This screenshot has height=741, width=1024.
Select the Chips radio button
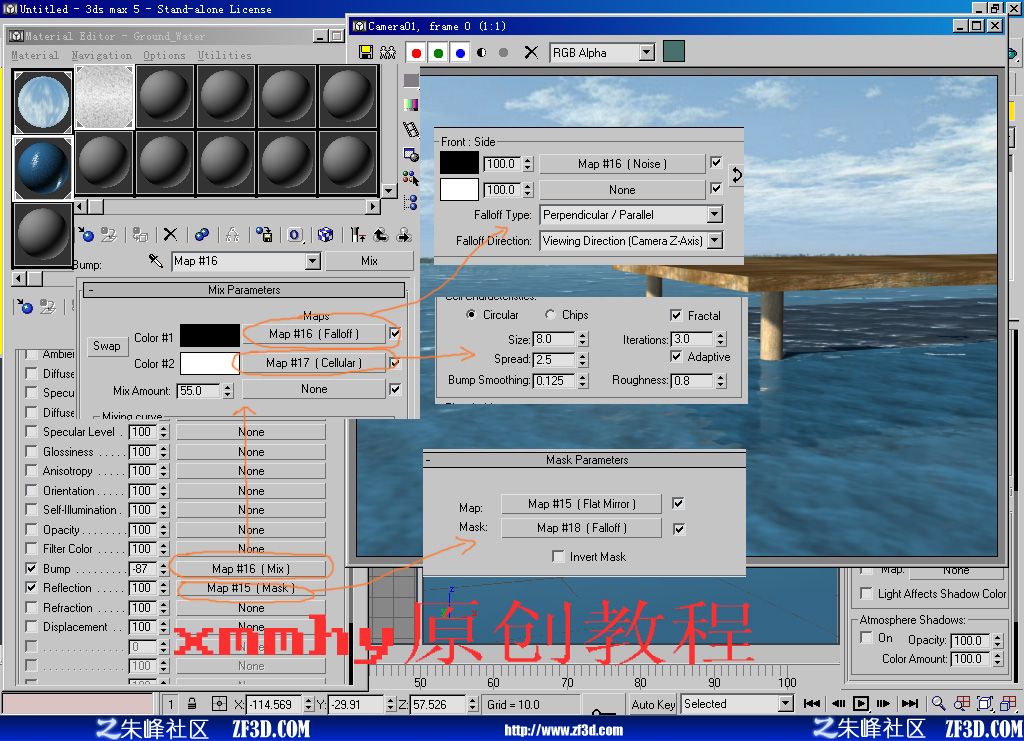pyautogui.click(x=550, y=315)
